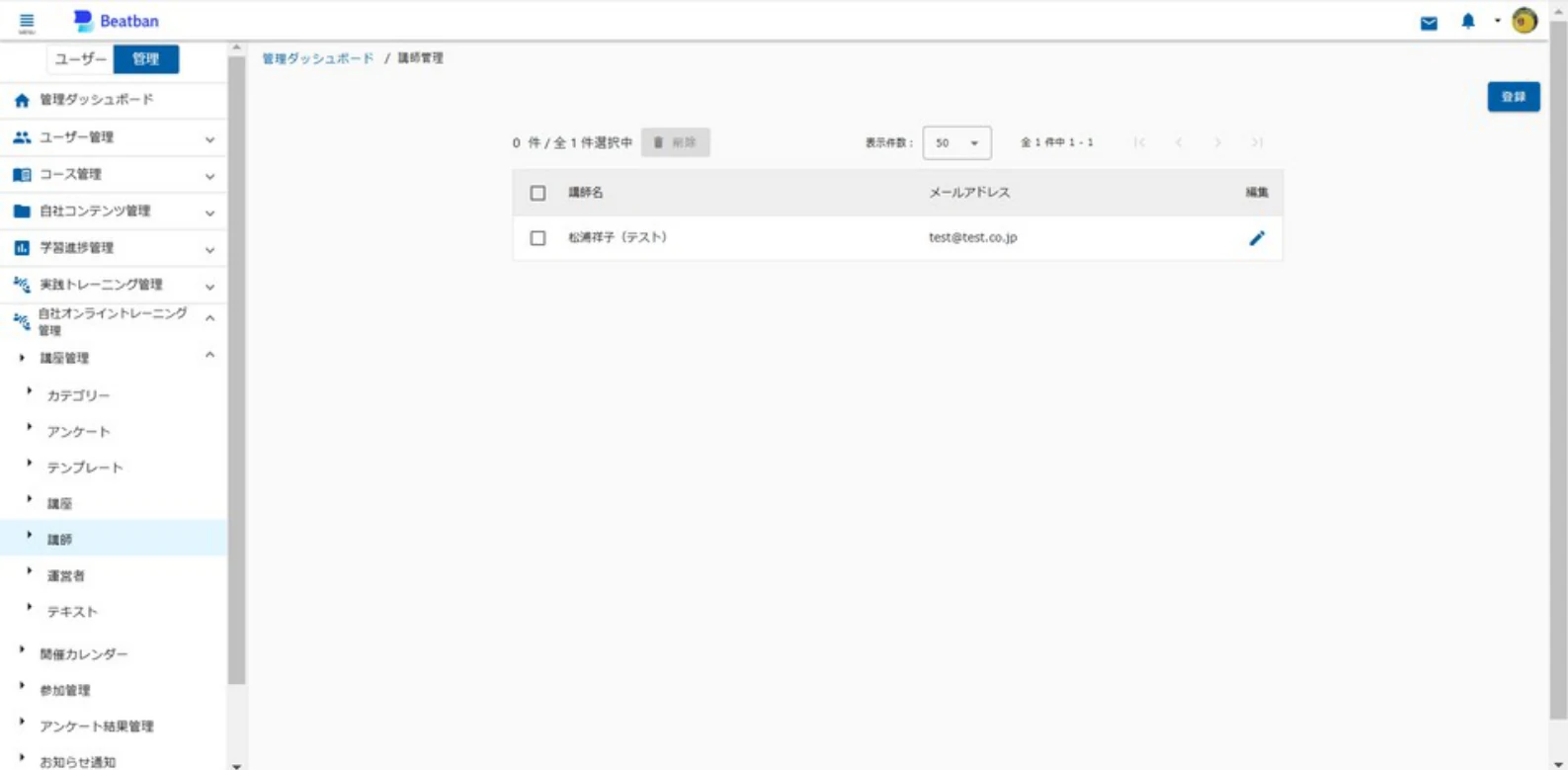1568x770 pixels.
Task: Expand the ユーザー管理 chevron
Action: point(209,139)
